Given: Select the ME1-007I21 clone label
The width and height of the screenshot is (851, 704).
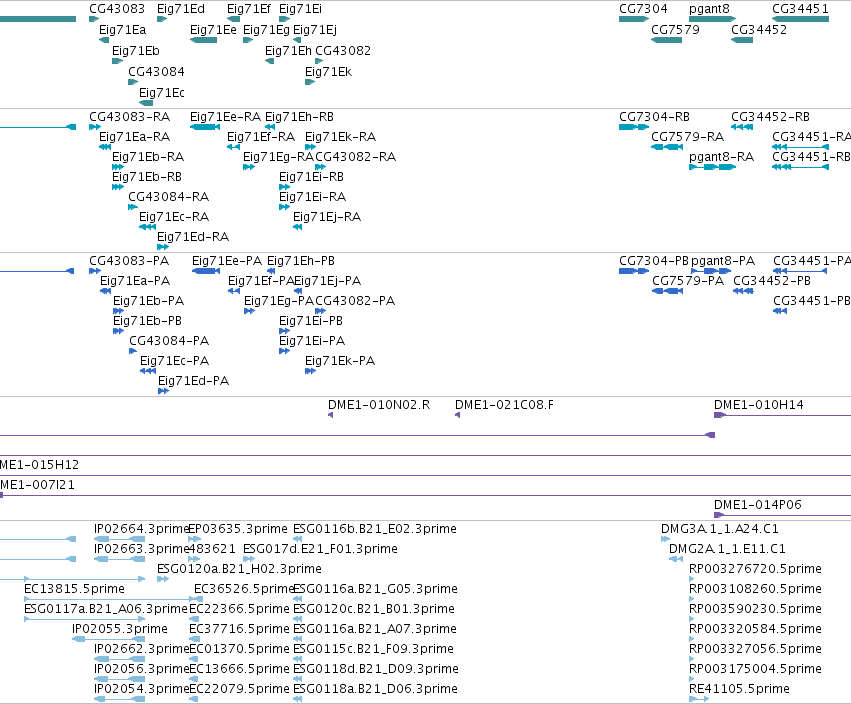Looking at the screenshot, I should pos(37,485).
